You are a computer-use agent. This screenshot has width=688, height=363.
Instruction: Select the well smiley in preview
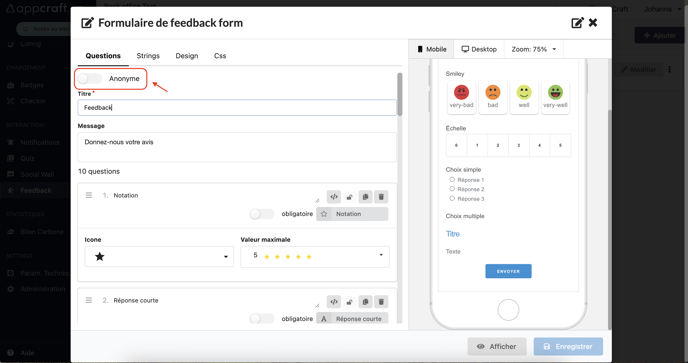pos(524,97)
